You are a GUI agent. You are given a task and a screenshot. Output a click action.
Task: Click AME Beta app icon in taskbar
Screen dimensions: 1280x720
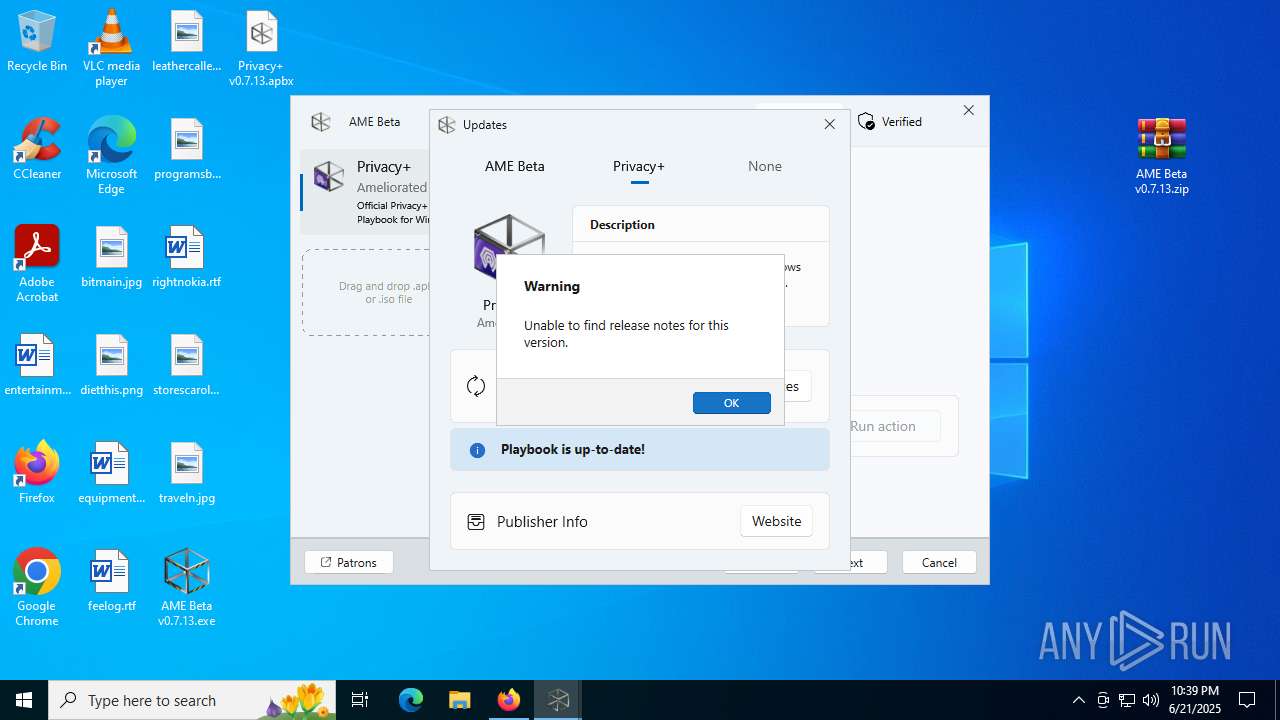coord(557,700)
